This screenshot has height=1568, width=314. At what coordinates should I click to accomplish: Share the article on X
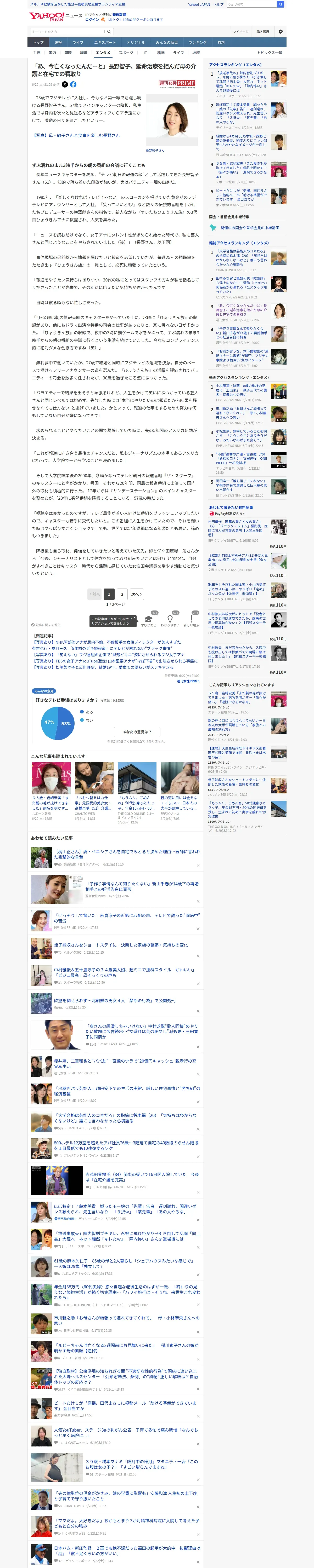(65, 85)
